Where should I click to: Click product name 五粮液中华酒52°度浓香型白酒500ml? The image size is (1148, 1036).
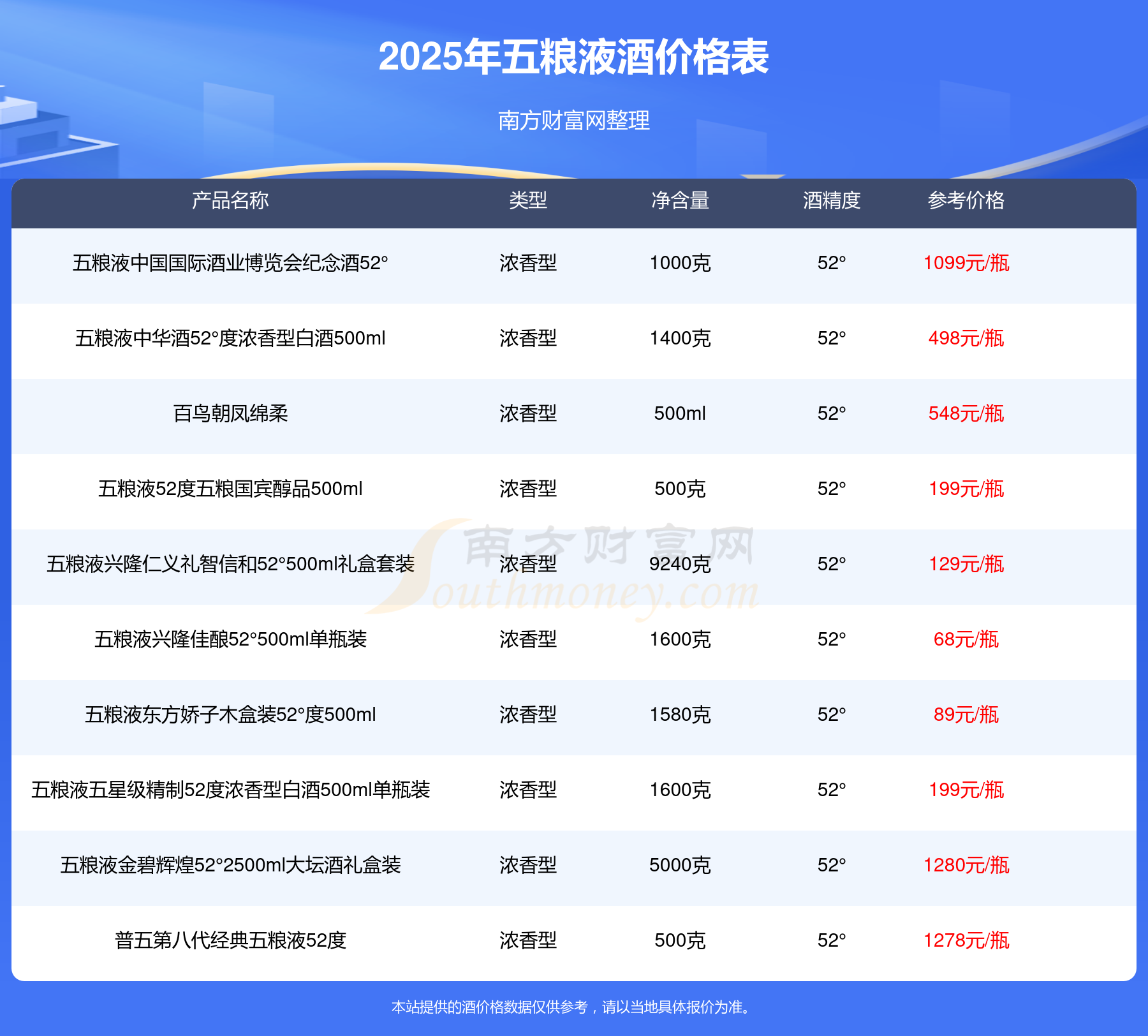point(230,338)
